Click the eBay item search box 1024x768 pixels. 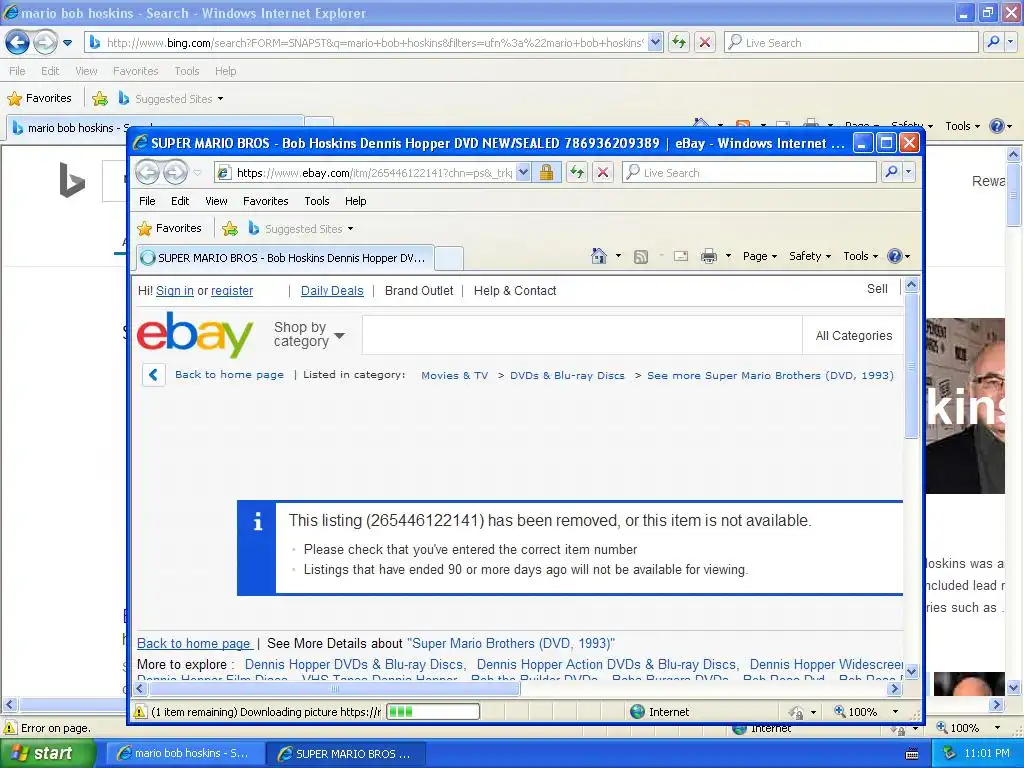(x=582, y=335)
